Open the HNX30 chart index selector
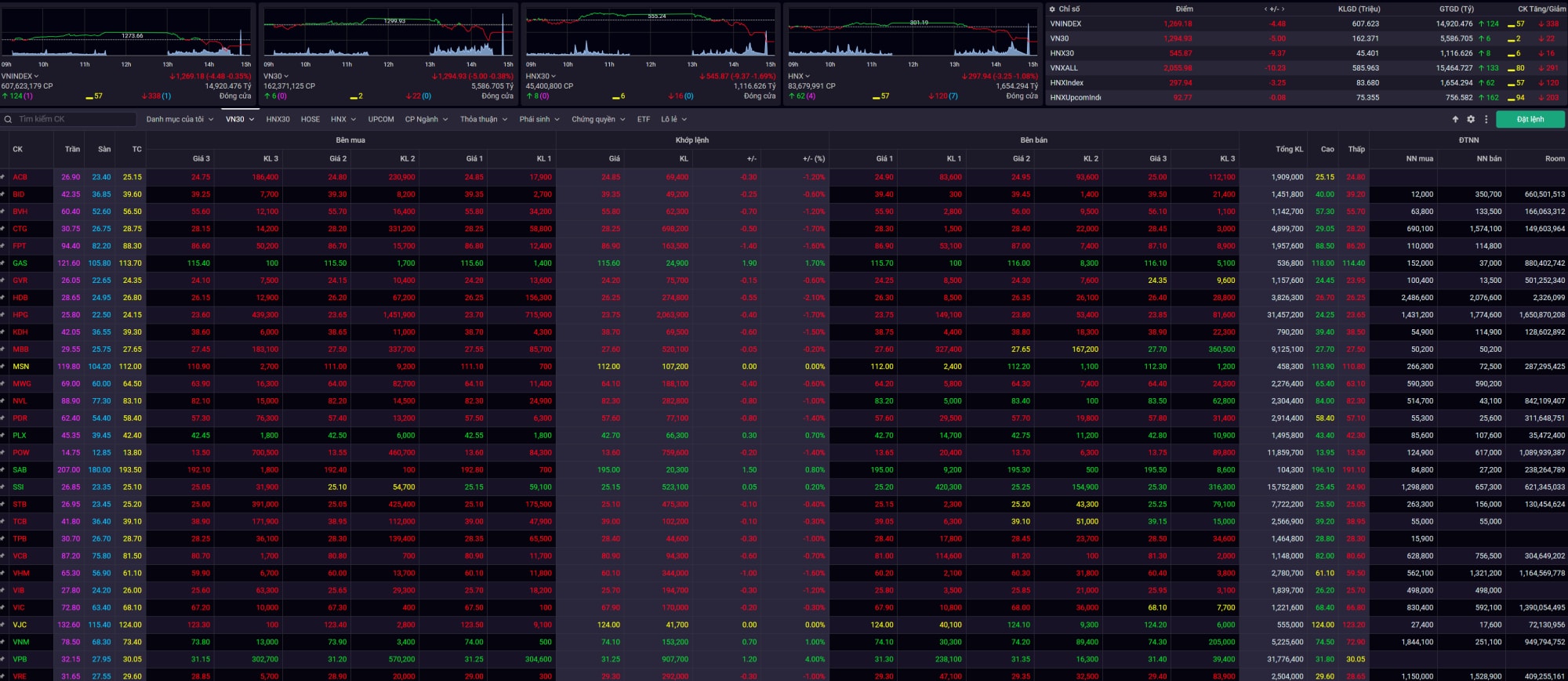 click(540, 76)
